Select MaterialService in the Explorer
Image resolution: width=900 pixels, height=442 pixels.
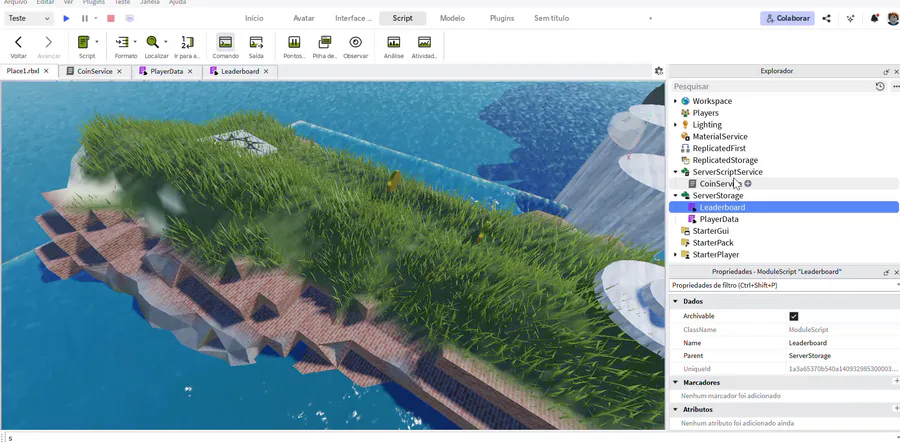[719, 137]
